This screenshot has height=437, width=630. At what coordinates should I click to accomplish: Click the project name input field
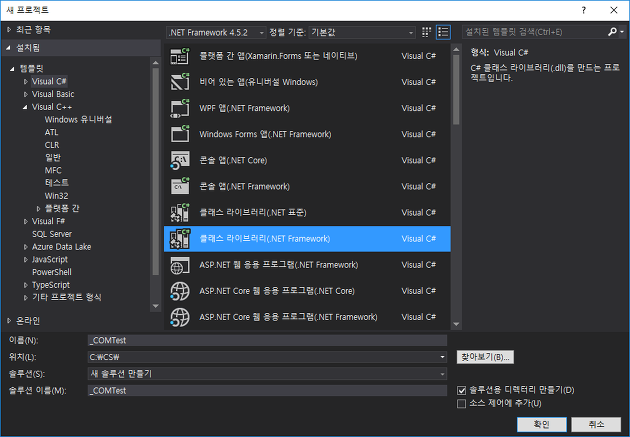pos(267,340)
